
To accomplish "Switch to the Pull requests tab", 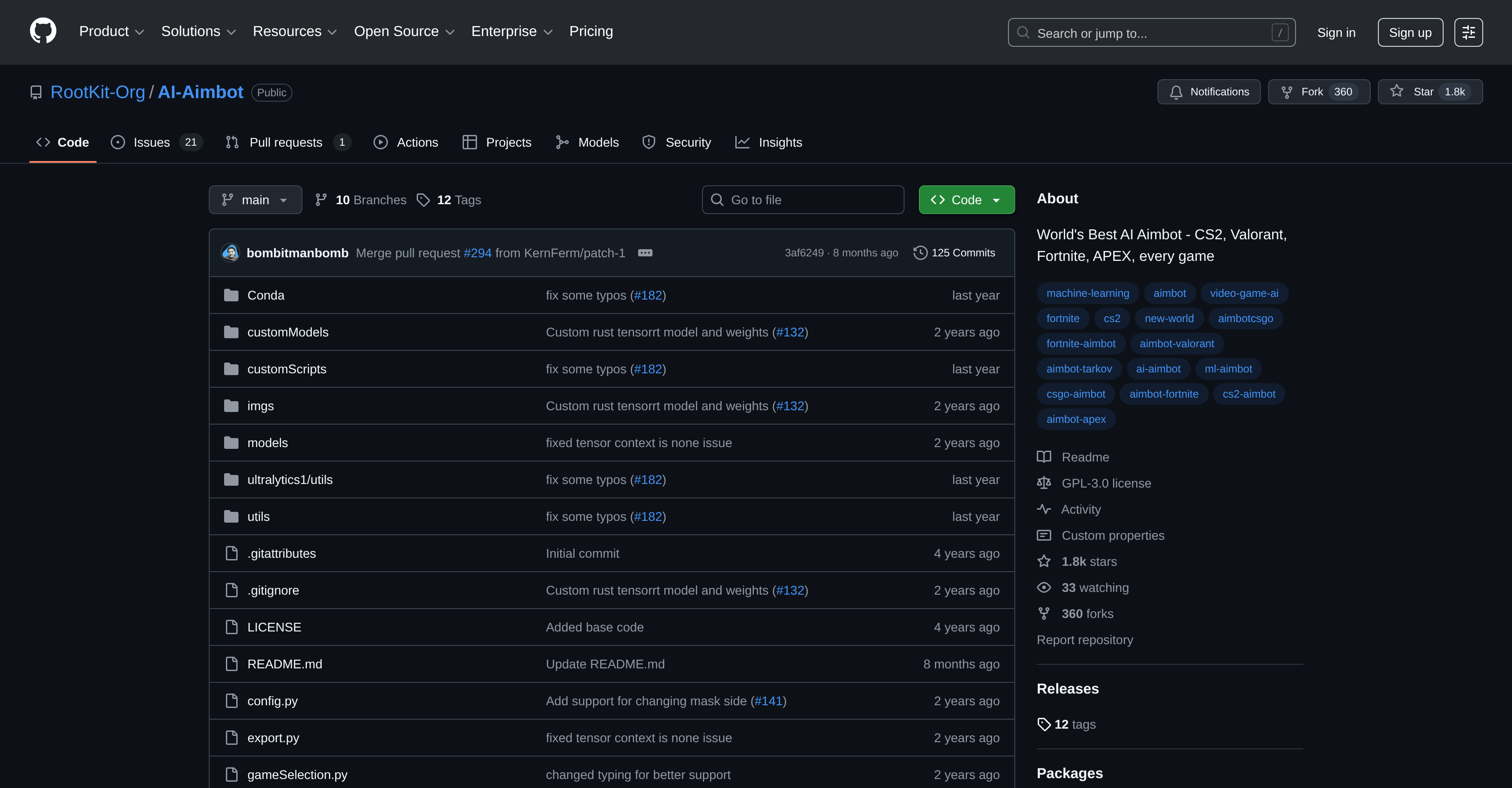I will pos(286,142).
